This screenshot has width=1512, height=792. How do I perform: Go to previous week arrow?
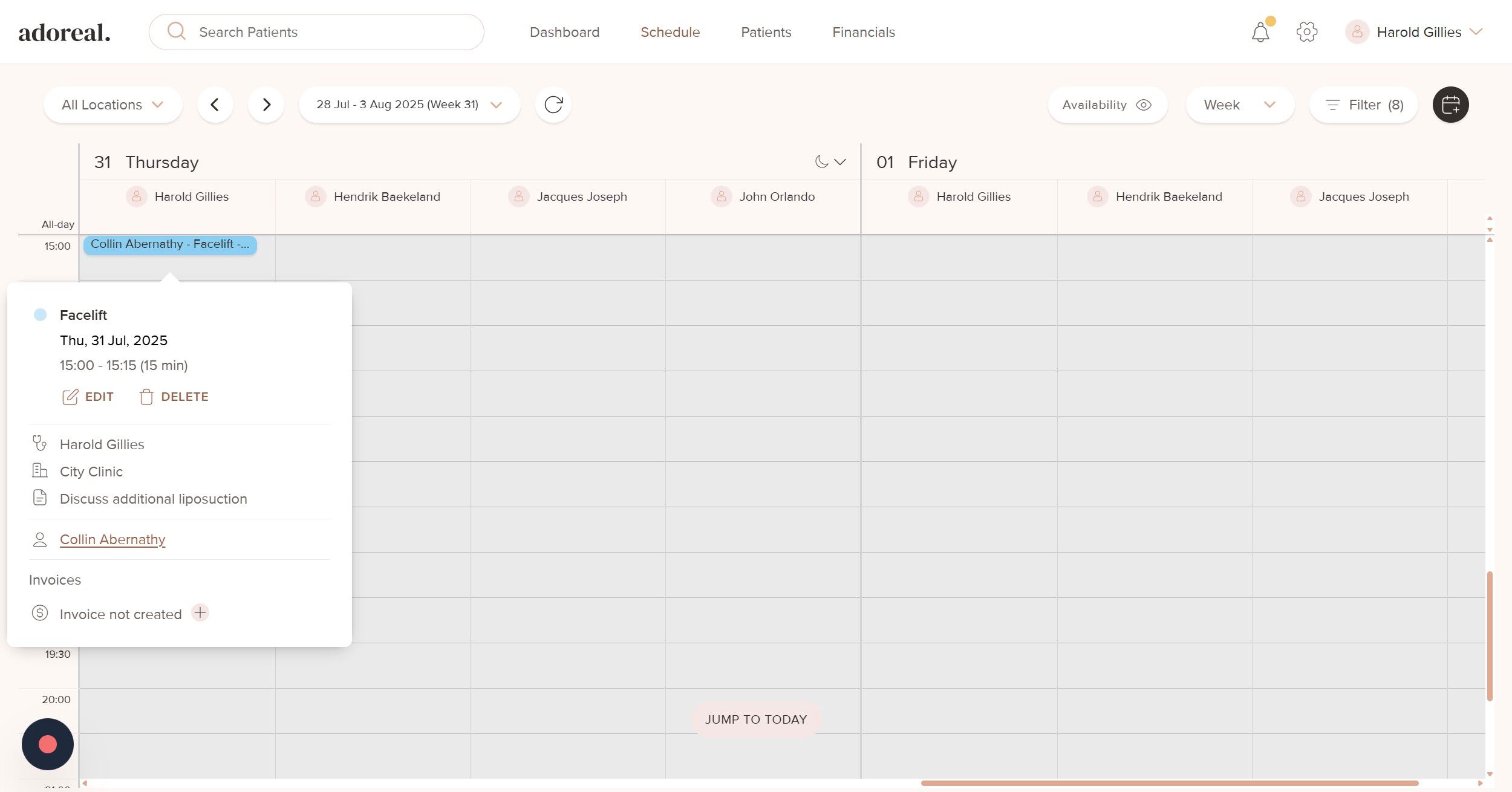[215, 105]
